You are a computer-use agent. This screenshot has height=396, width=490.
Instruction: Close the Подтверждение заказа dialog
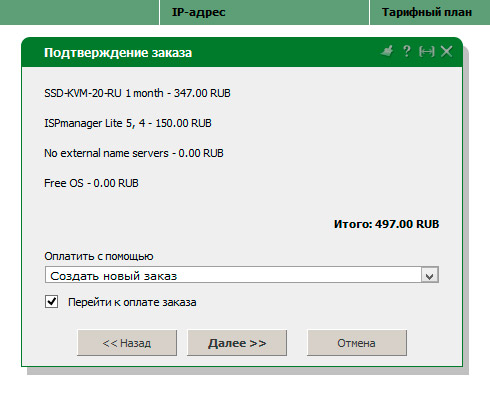pyautogui.click(x=446, y=52)
